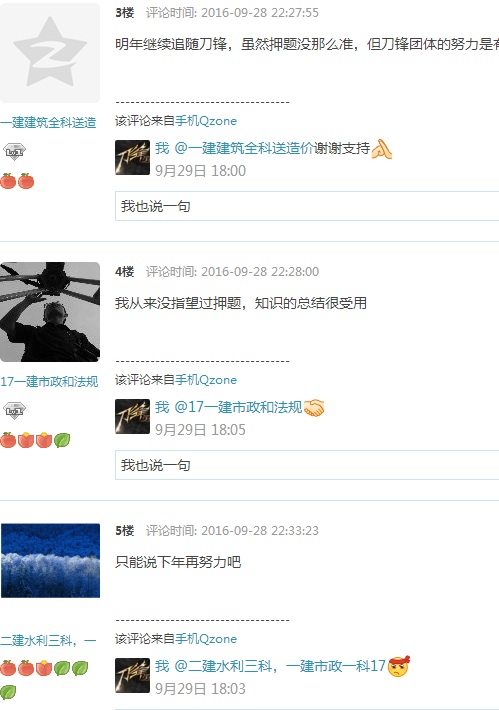
Task: Click the headband face emoji in the floor 5 reply
Action: point(398,666)
